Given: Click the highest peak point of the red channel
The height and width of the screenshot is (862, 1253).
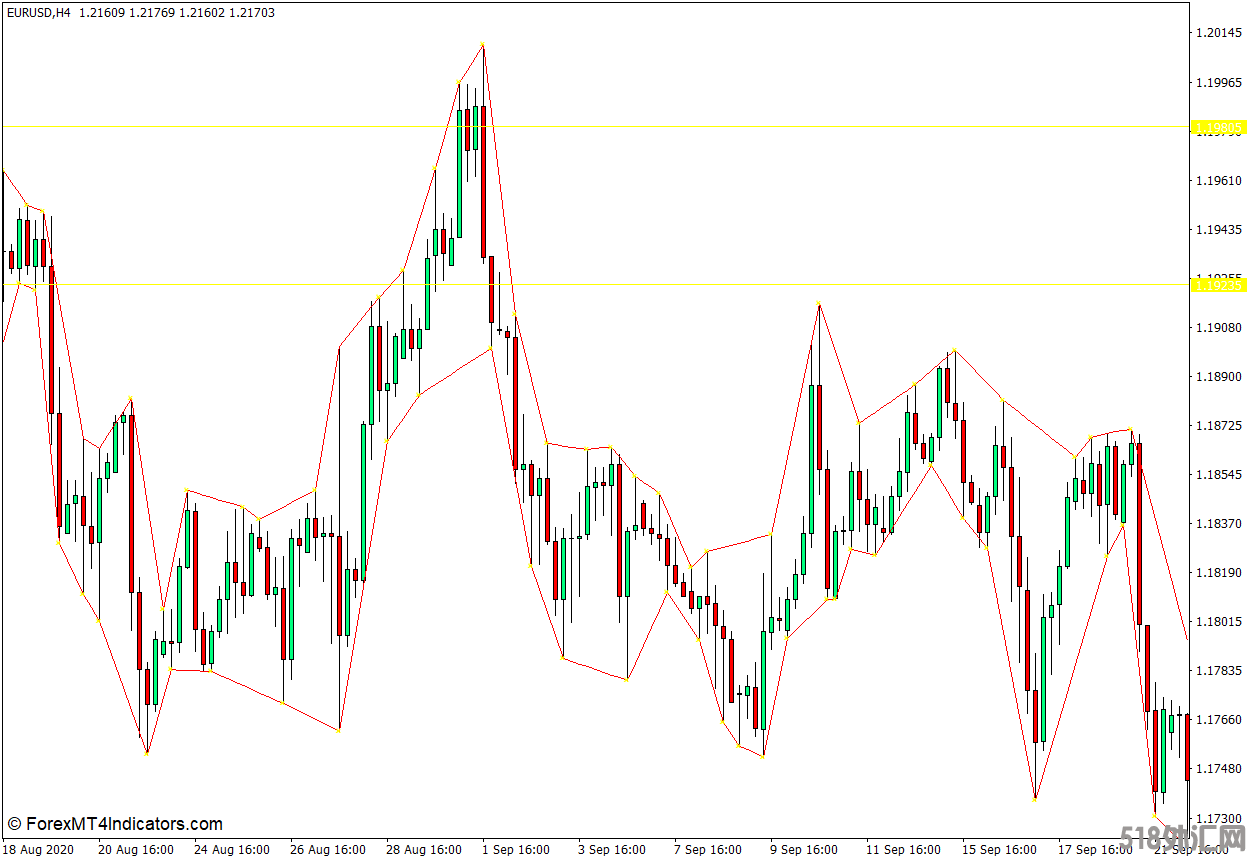Looking at the screenshot, I should 483,45.
